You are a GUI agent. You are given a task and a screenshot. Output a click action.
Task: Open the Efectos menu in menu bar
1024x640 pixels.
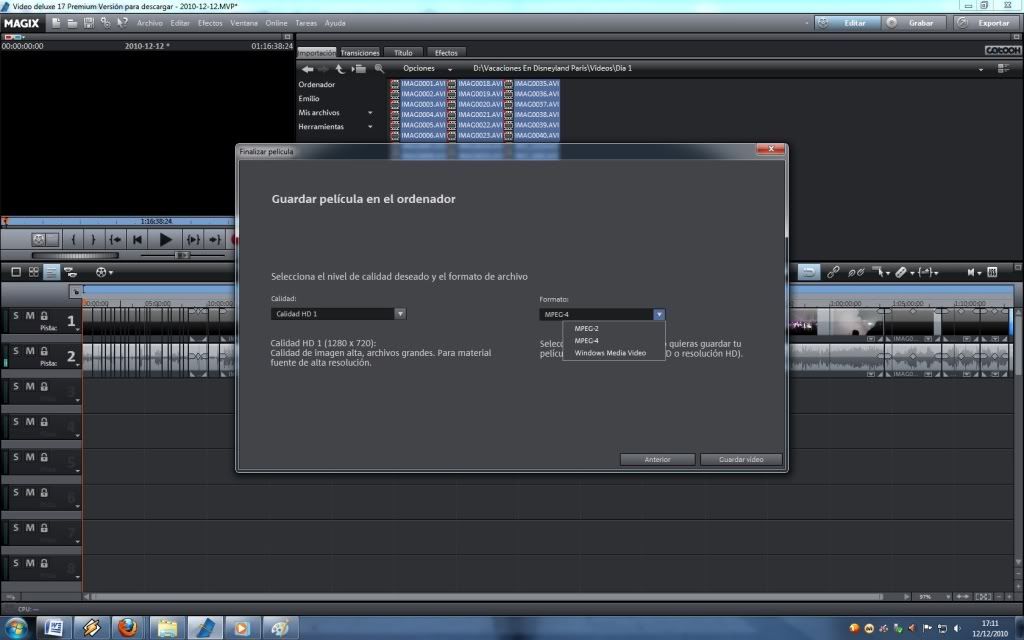coord(210,23)
